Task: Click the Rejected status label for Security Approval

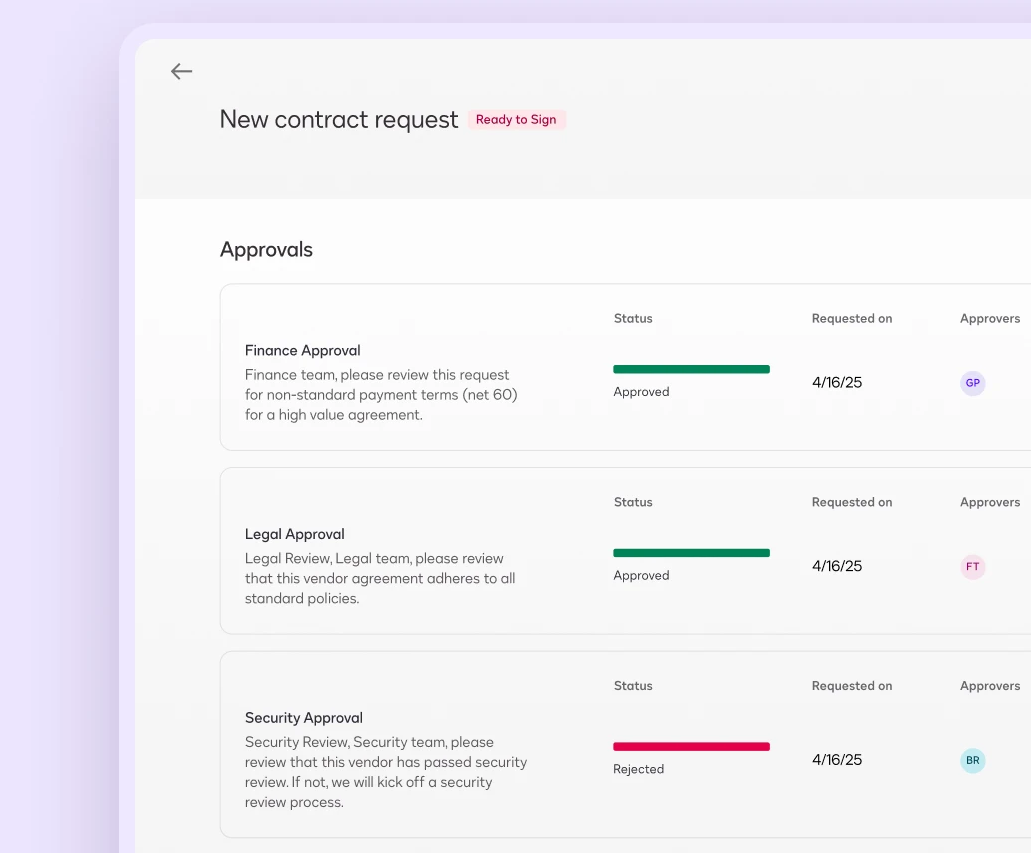Action: [x=638, y=769]
